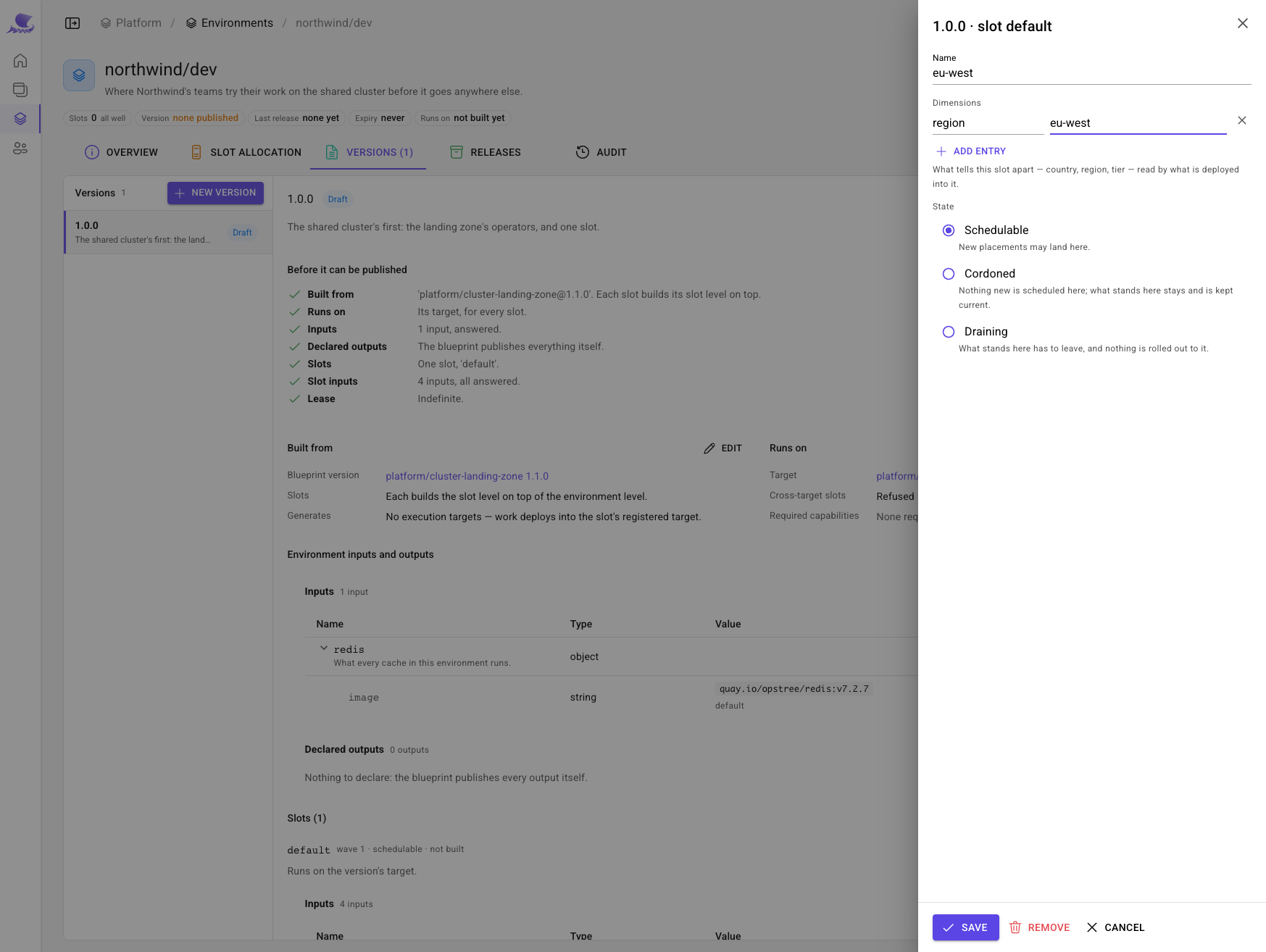The image size is (1266, 952).
Task: Click Add Entry under Dimensions
Action: pos(971,151)
